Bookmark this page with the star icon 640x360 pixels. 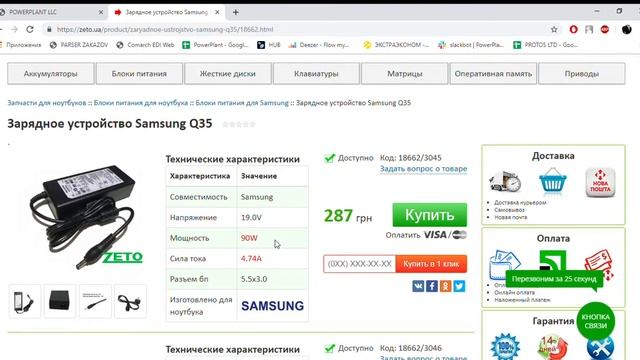click(x=554, y=29)
